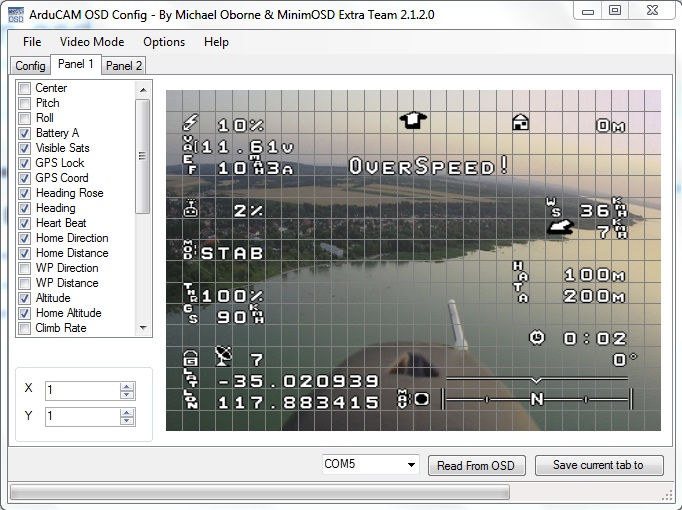
Task: Click the X coordinate input field
Action: coord(83,390)
